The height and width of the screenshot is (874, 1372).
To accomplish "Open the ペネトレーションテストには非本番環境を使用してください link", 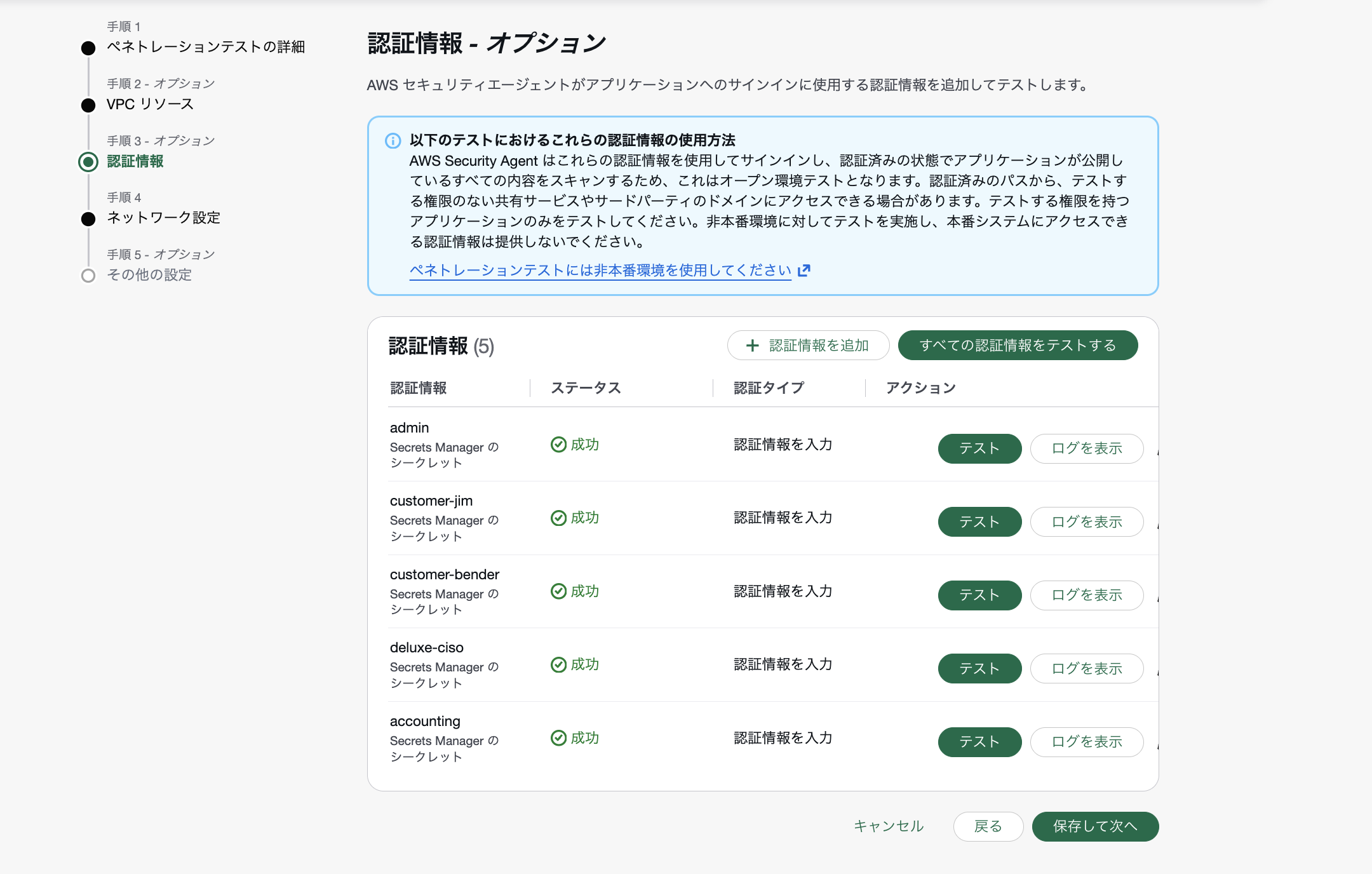I will [600, 271].
